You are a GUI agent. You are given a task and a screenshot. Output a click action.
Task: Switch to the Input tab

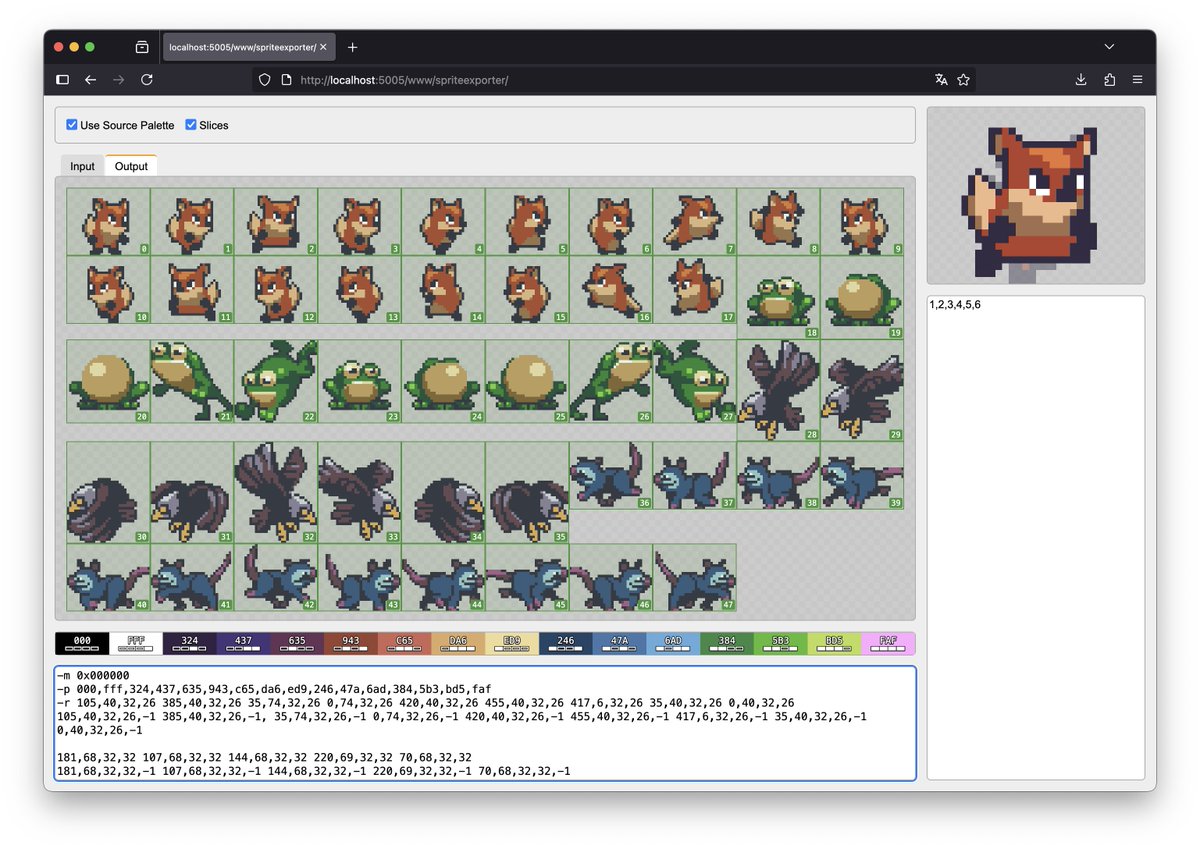point(82,166)
